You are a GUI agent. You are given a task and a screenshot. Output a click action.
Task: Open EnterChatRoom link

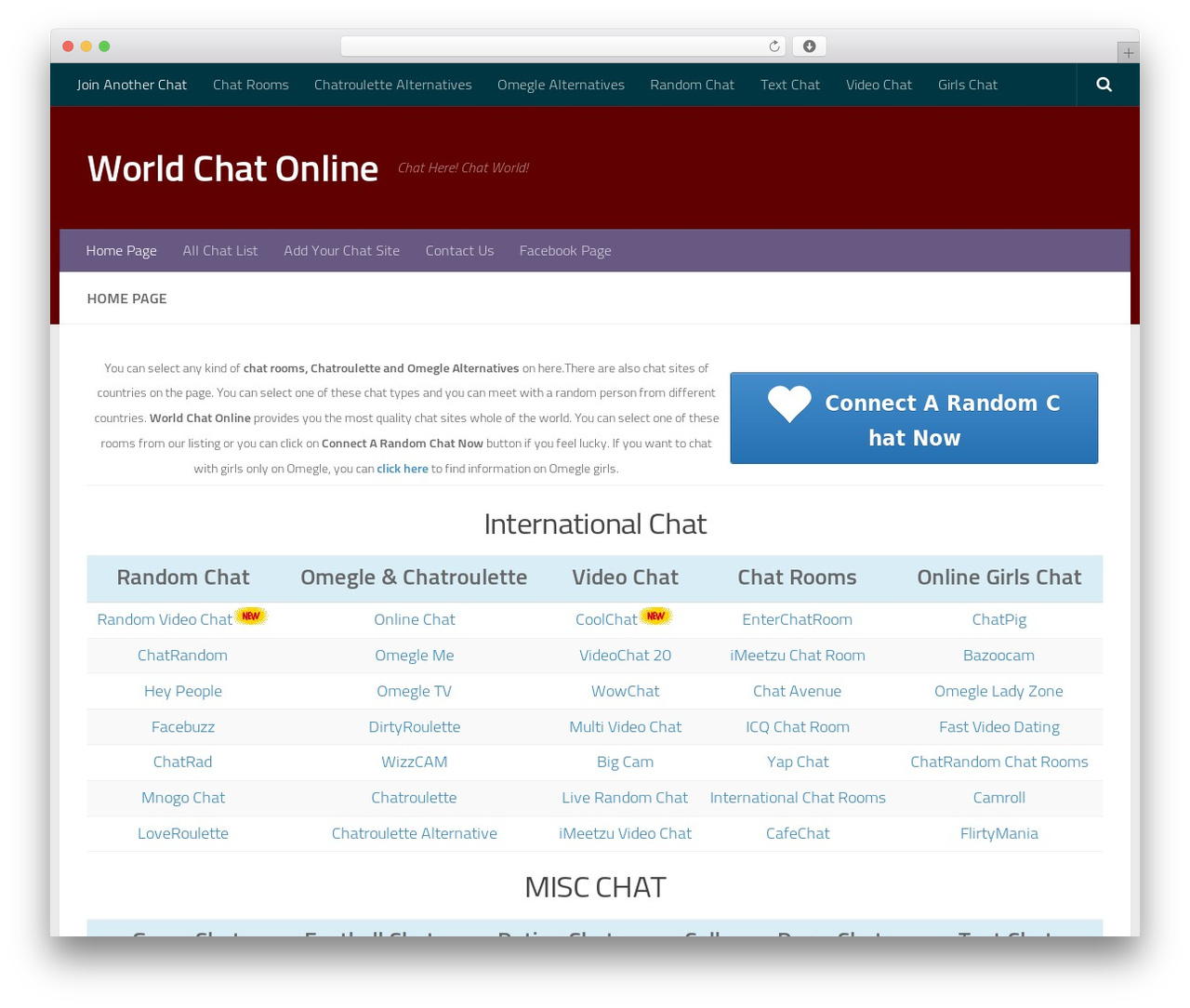pos(797,619)
